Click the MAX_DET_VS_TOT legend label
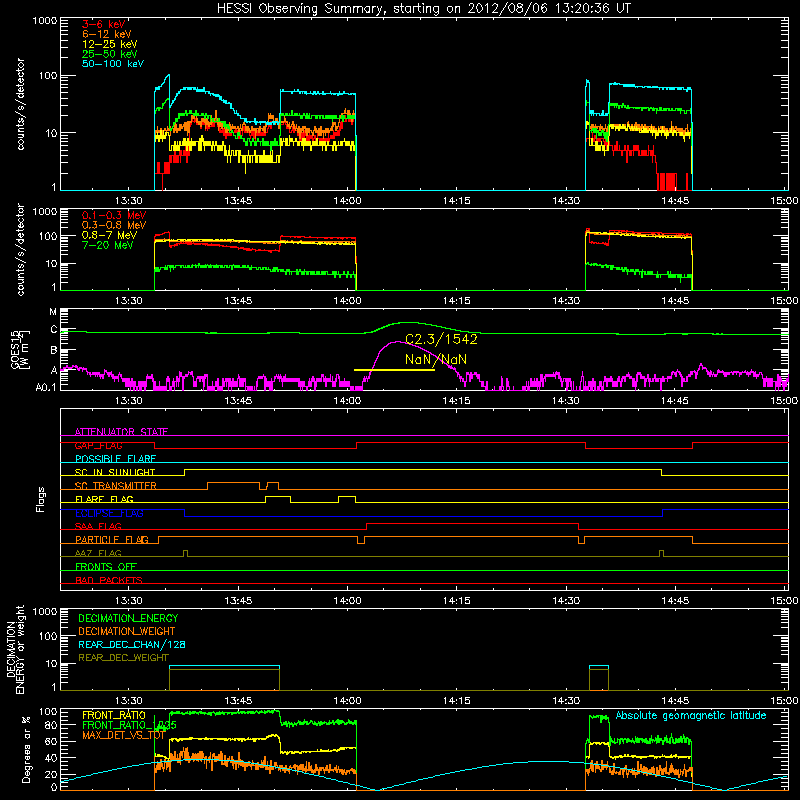 click(x=123, y=735)
